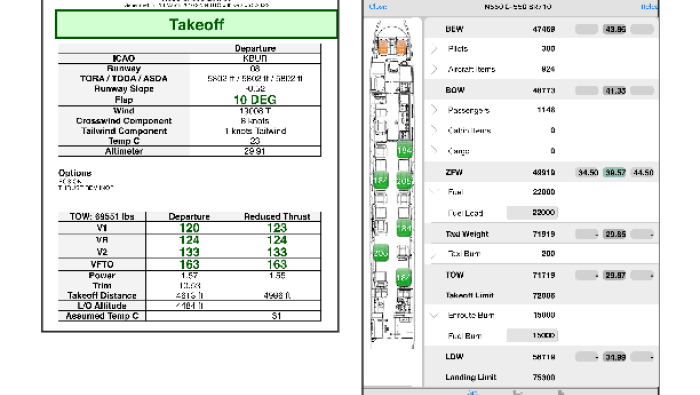Edit the Fuel Burn field 15000
Image resolution: width=700 pixels, height=395 pixels.
[x=532, y=336]
